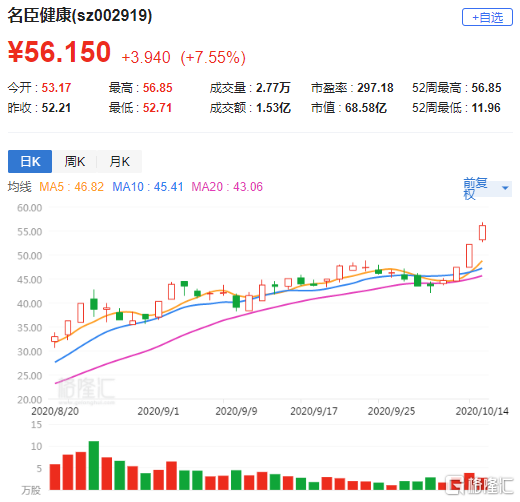Add stock to watchlist with +自选 button
The width and height of the screenshot is (520, 502).
[487, 17]
